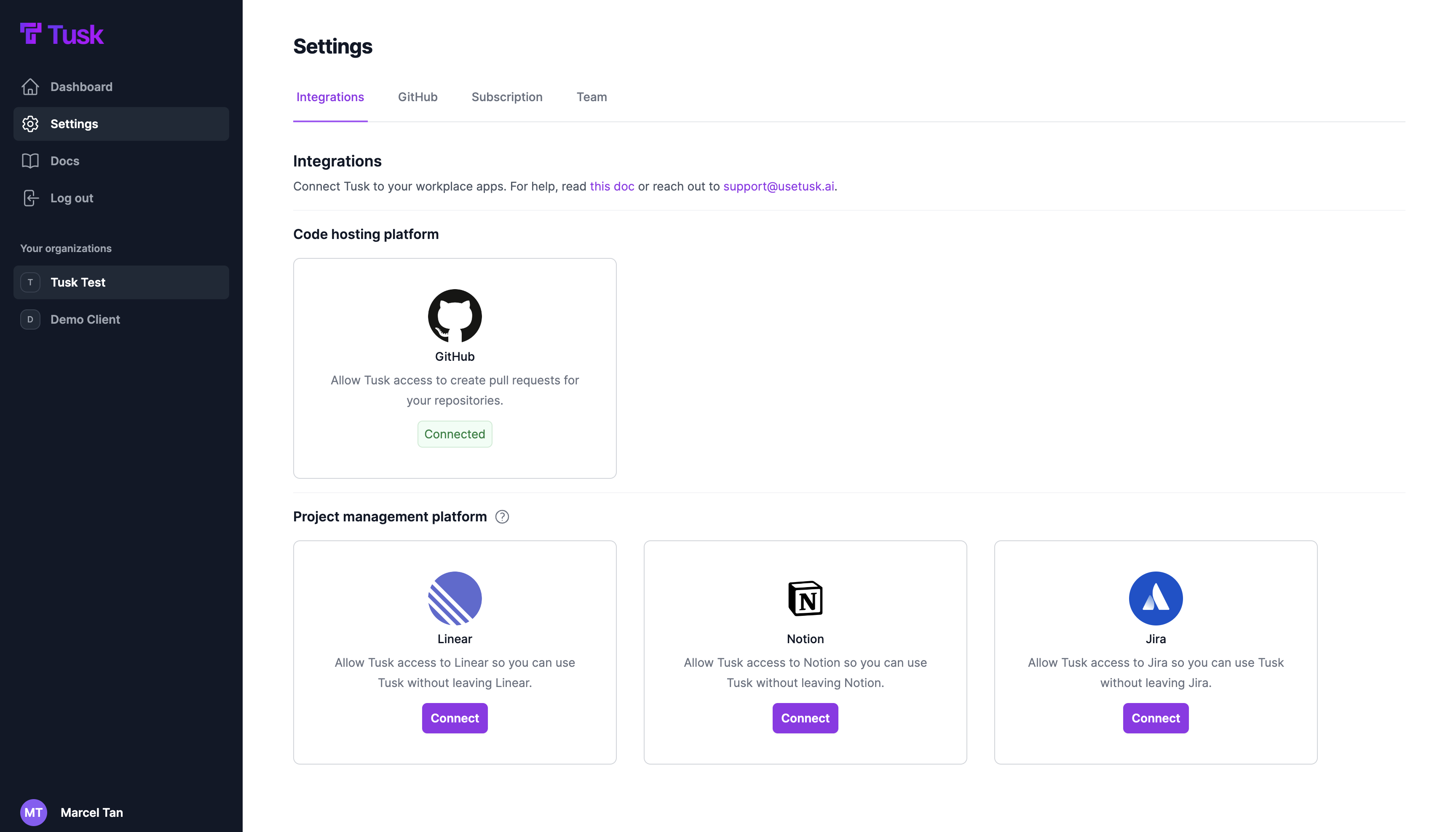Click the GitHub card title text
Viewport: 1456px width, 832px height.
pos(455,357)
